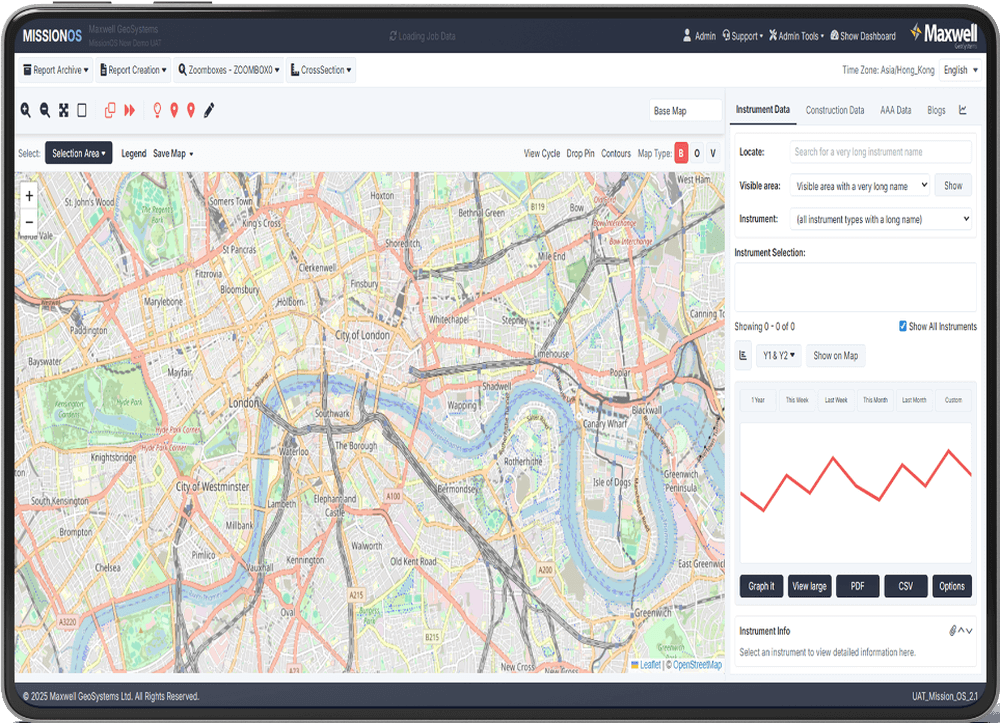Toggle Show All Instruments checkbox

pos(903,326)
